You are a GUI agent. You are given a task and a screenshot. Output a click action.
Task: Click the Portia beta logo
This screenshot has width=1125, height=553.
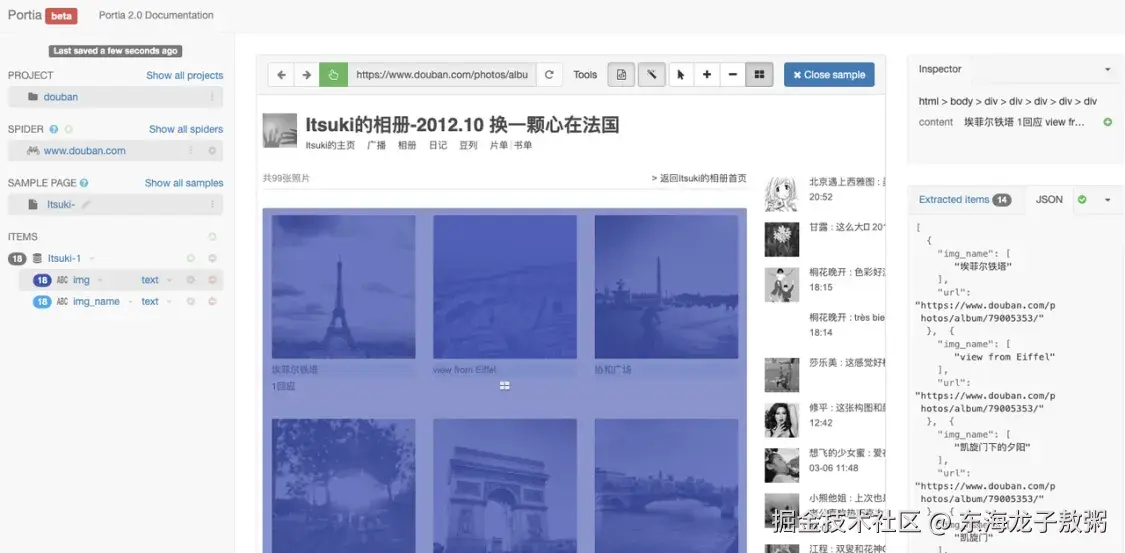[42, 15]
